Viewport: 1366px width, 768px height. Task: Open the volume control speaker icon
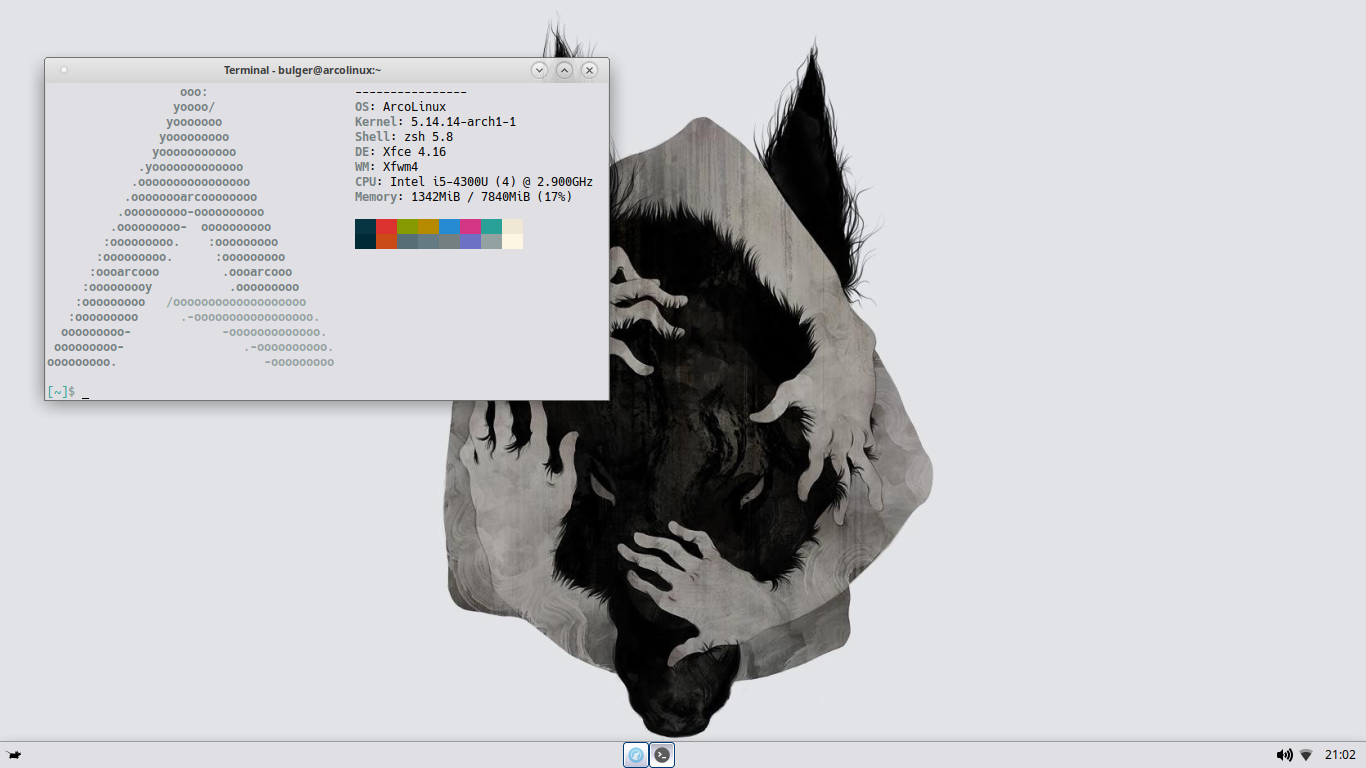[1284, 755]
